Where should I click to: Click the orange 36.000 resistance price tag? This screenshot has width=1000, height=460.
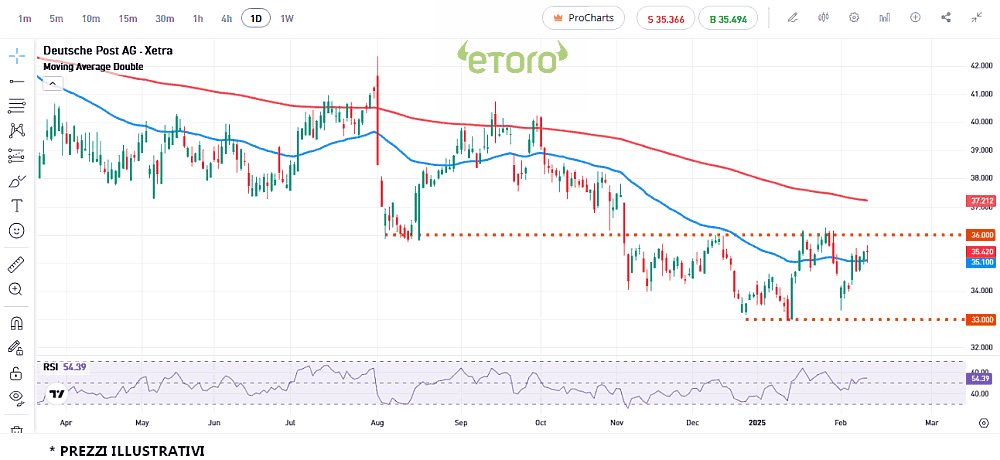coord(982,235)
